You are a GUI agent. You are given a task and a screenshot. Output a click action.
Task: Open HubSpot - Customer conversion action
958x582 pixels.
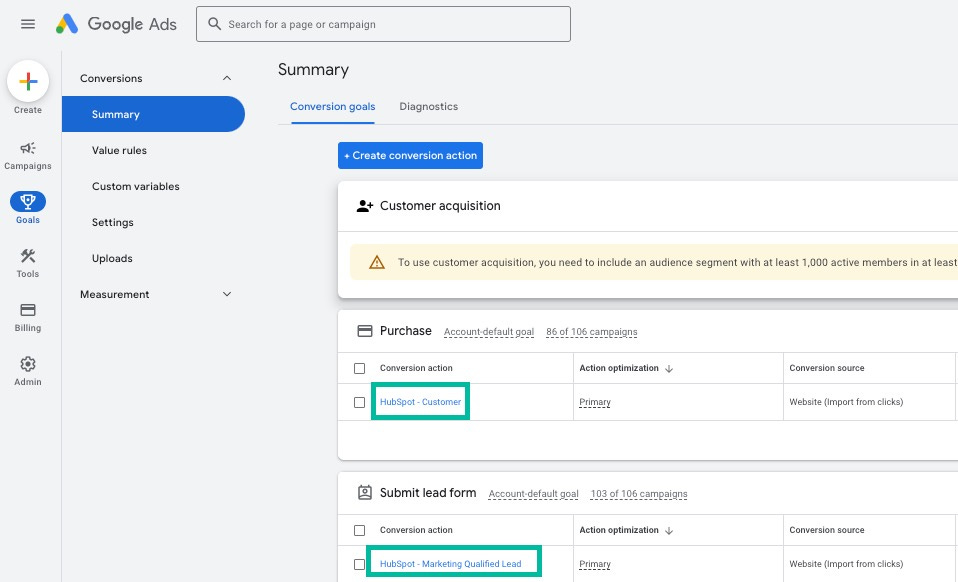coord(420,402)
